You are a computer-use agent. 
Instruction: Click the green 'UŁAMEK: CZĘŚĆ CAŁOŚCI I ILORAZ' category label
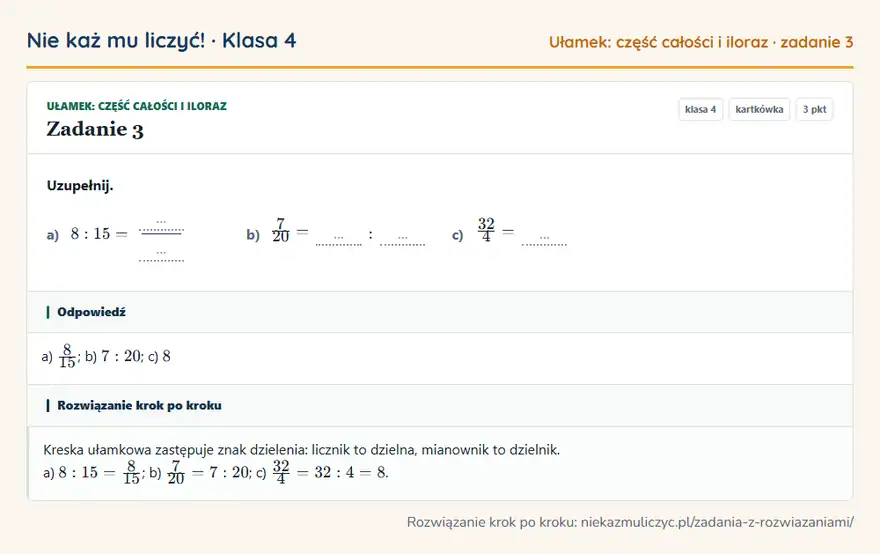[x=136, y=106]
